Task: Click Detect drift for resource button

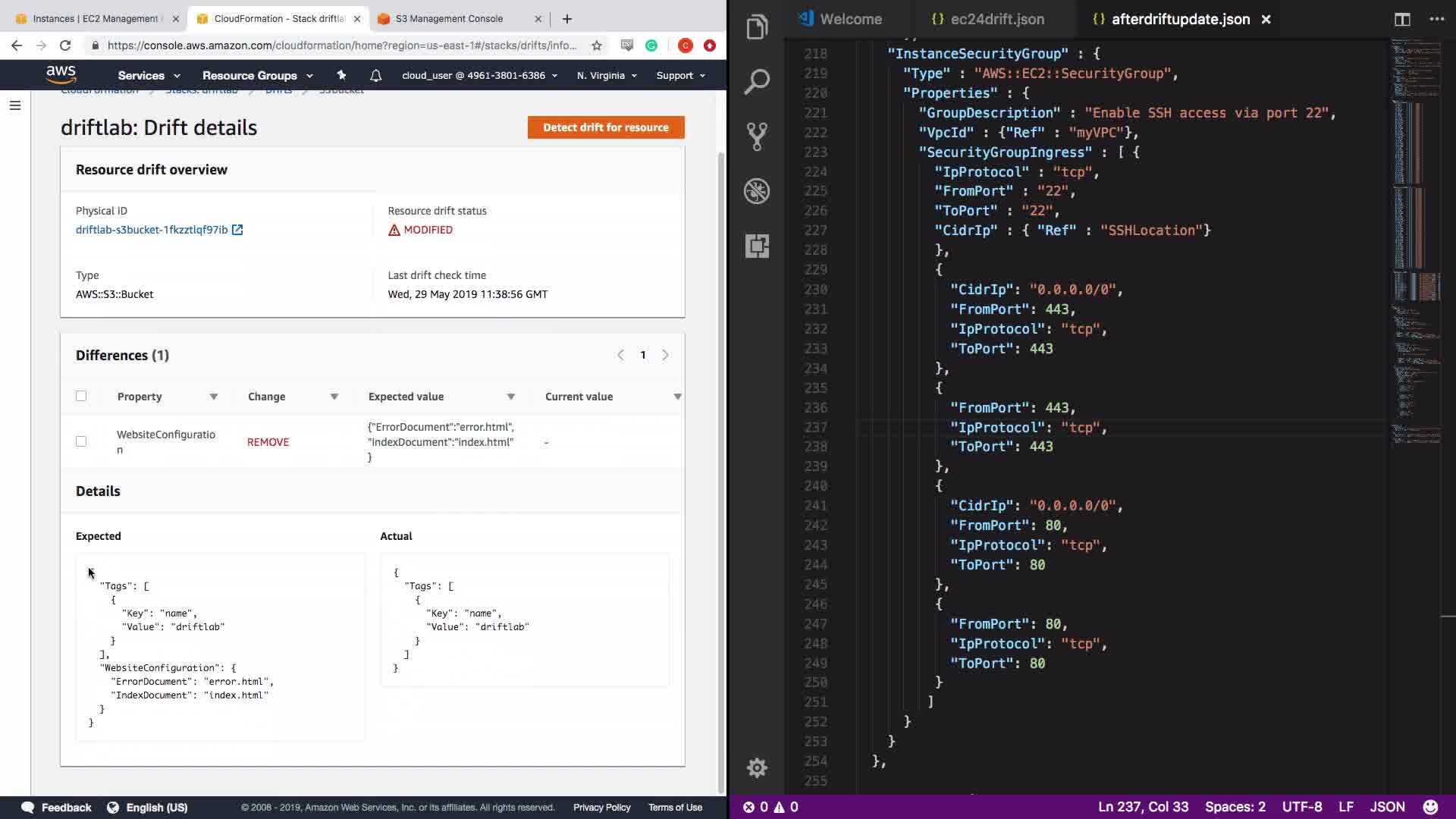Action: (605, 127)
